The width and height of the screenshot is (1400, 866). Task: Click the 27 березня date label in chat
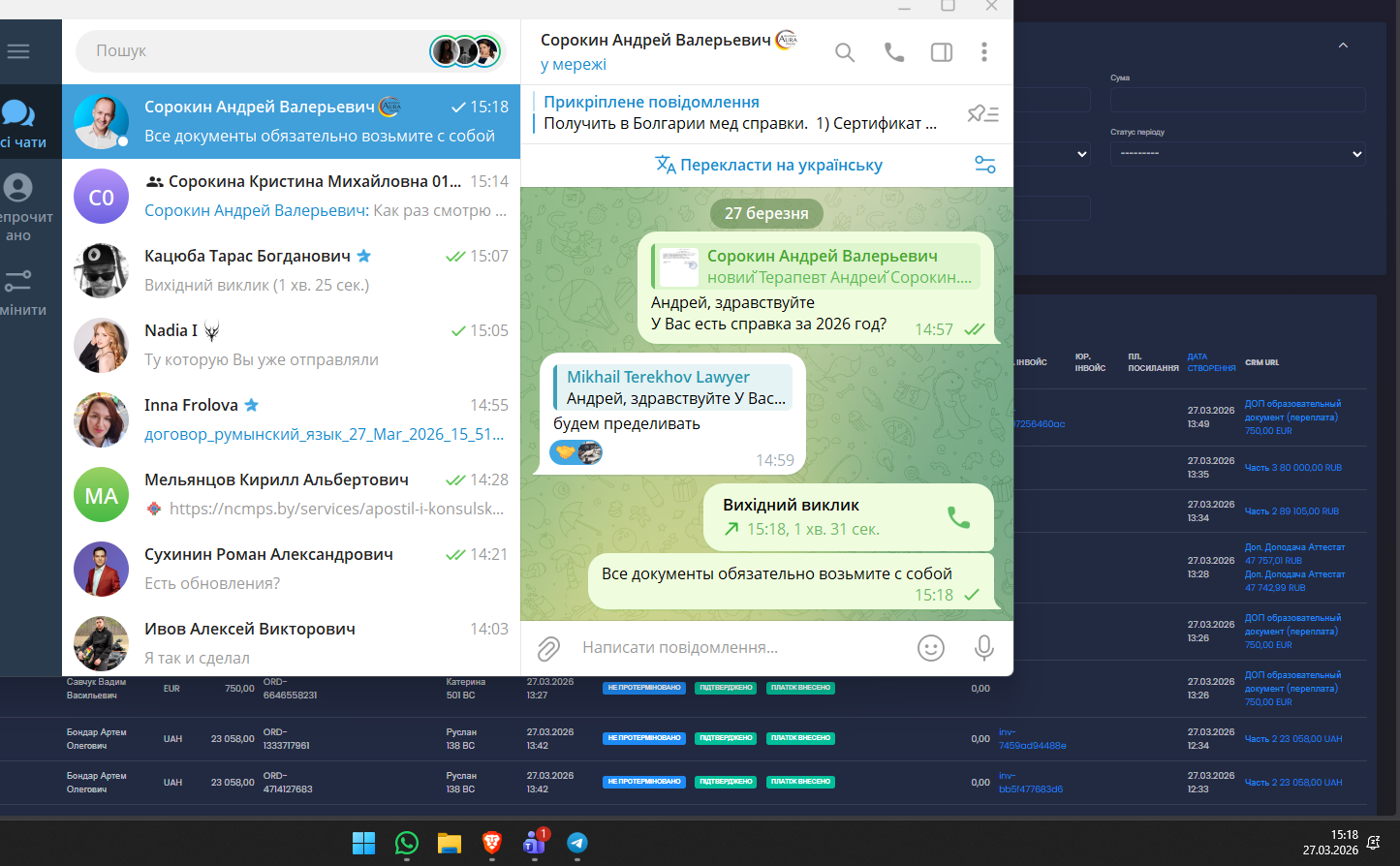(766, 213)
